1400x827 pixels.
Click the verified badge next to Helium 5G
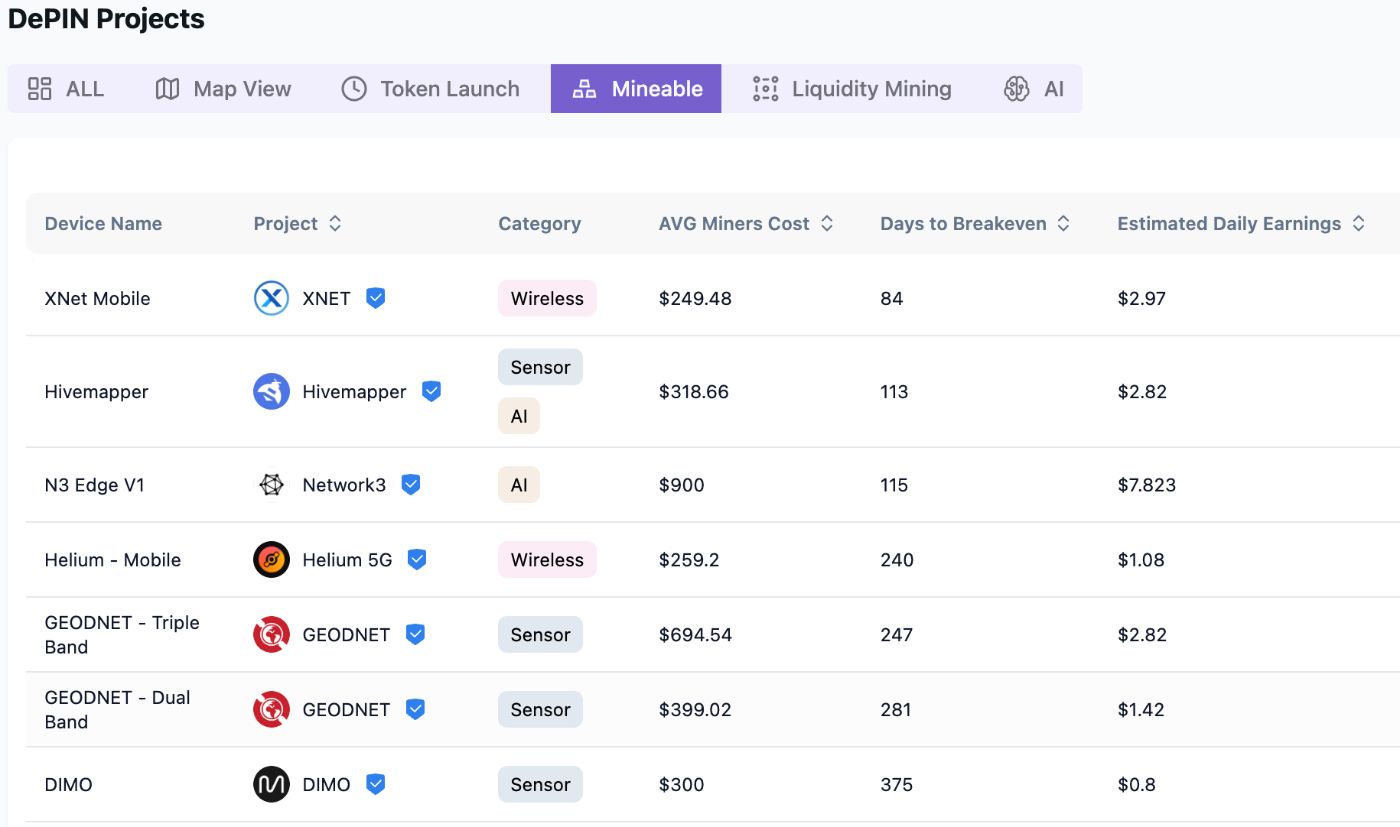pos(417,560)
